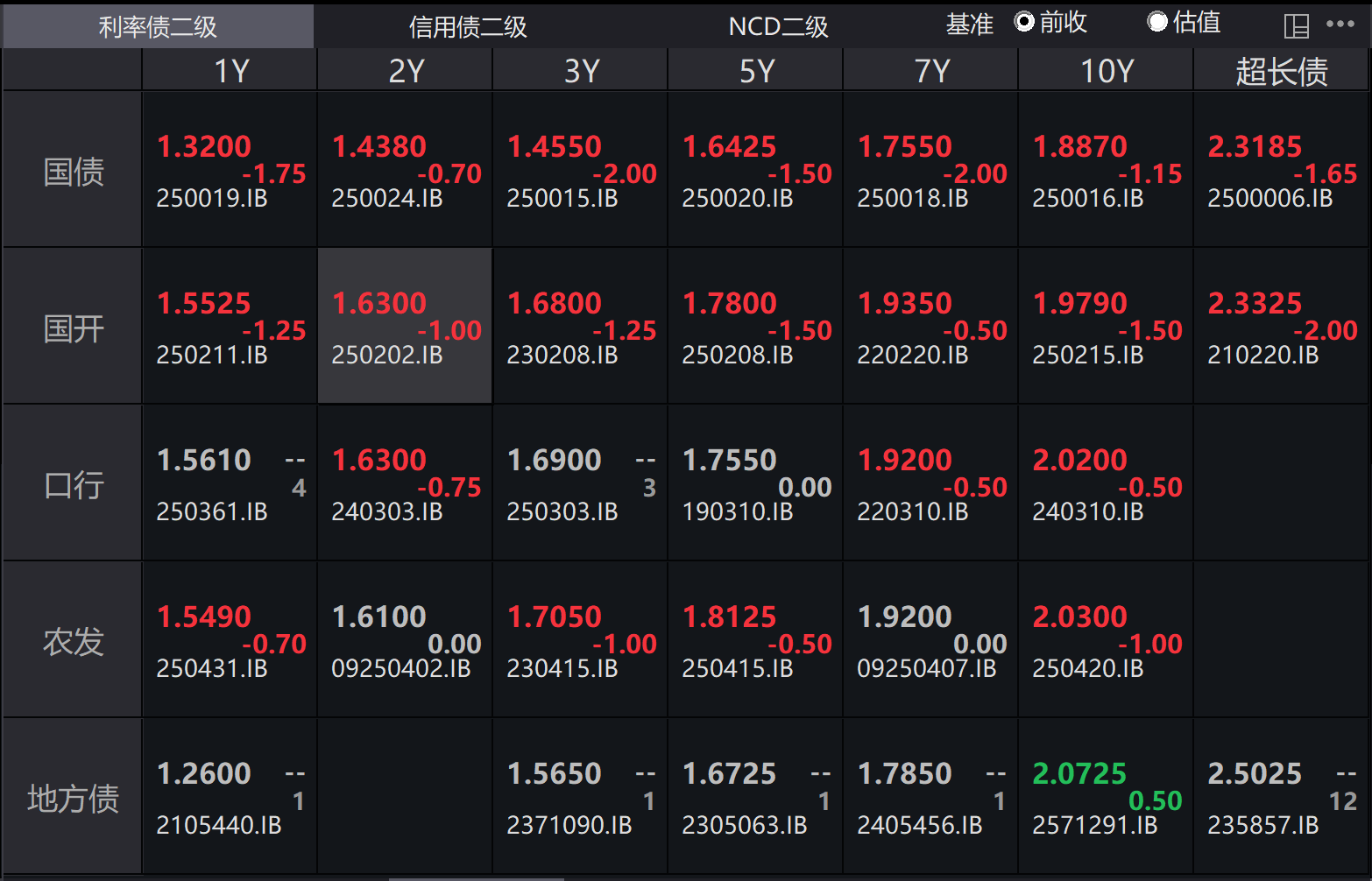Select the 农发 row header

74,642
